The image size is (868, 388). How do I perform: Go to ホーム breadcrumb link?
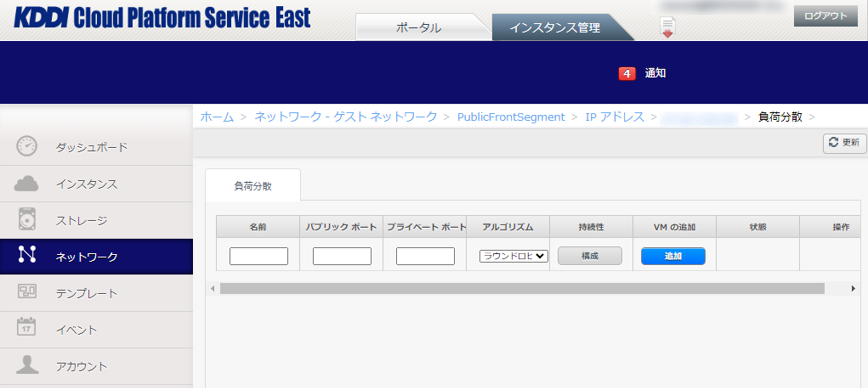coord(217,117)
